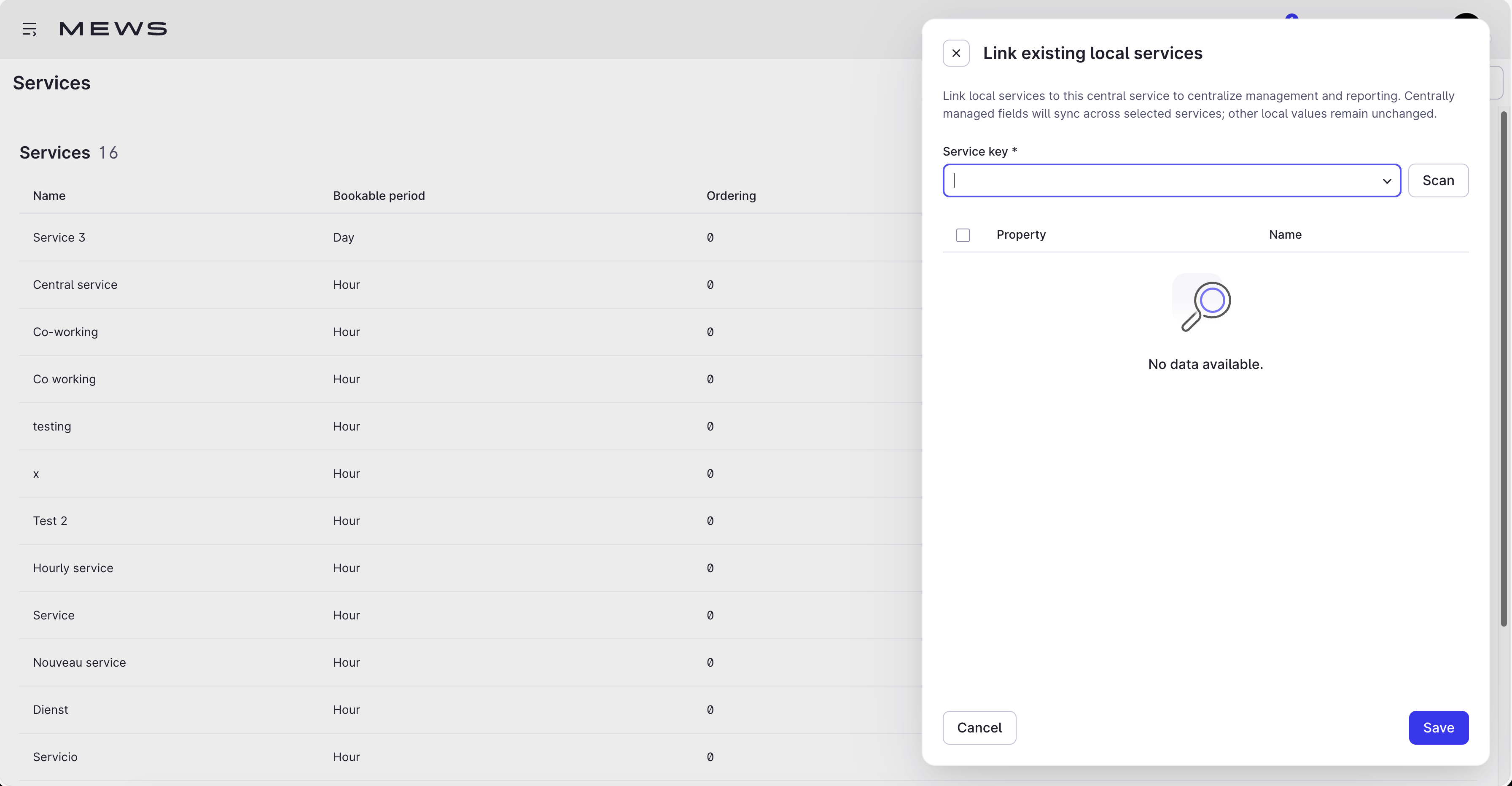
Task: Toggle the select-all checkbox beside Property
Action: [963, 235]
